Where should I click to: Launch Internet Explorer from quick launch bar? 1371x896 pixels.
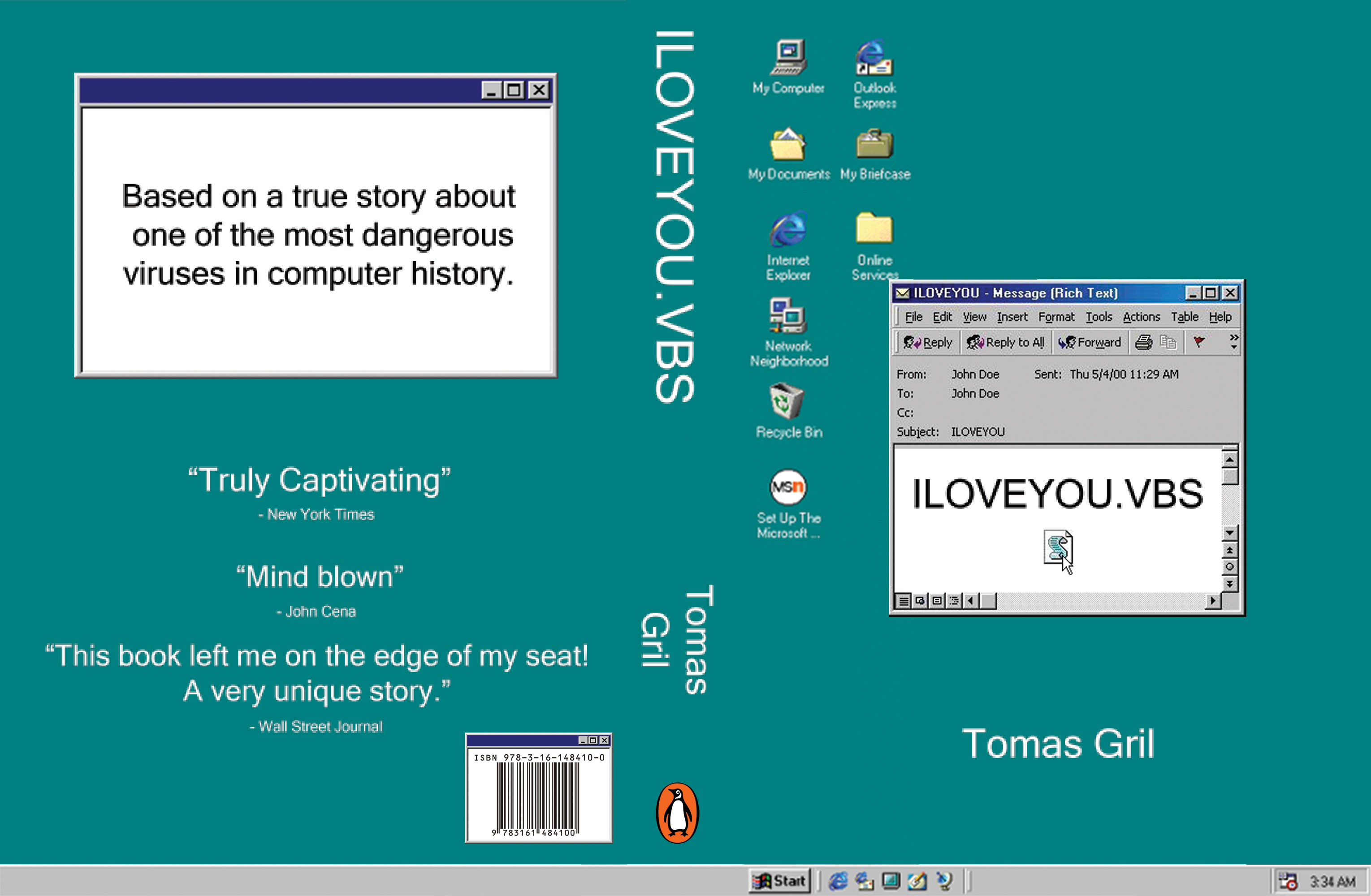point(838,880)
